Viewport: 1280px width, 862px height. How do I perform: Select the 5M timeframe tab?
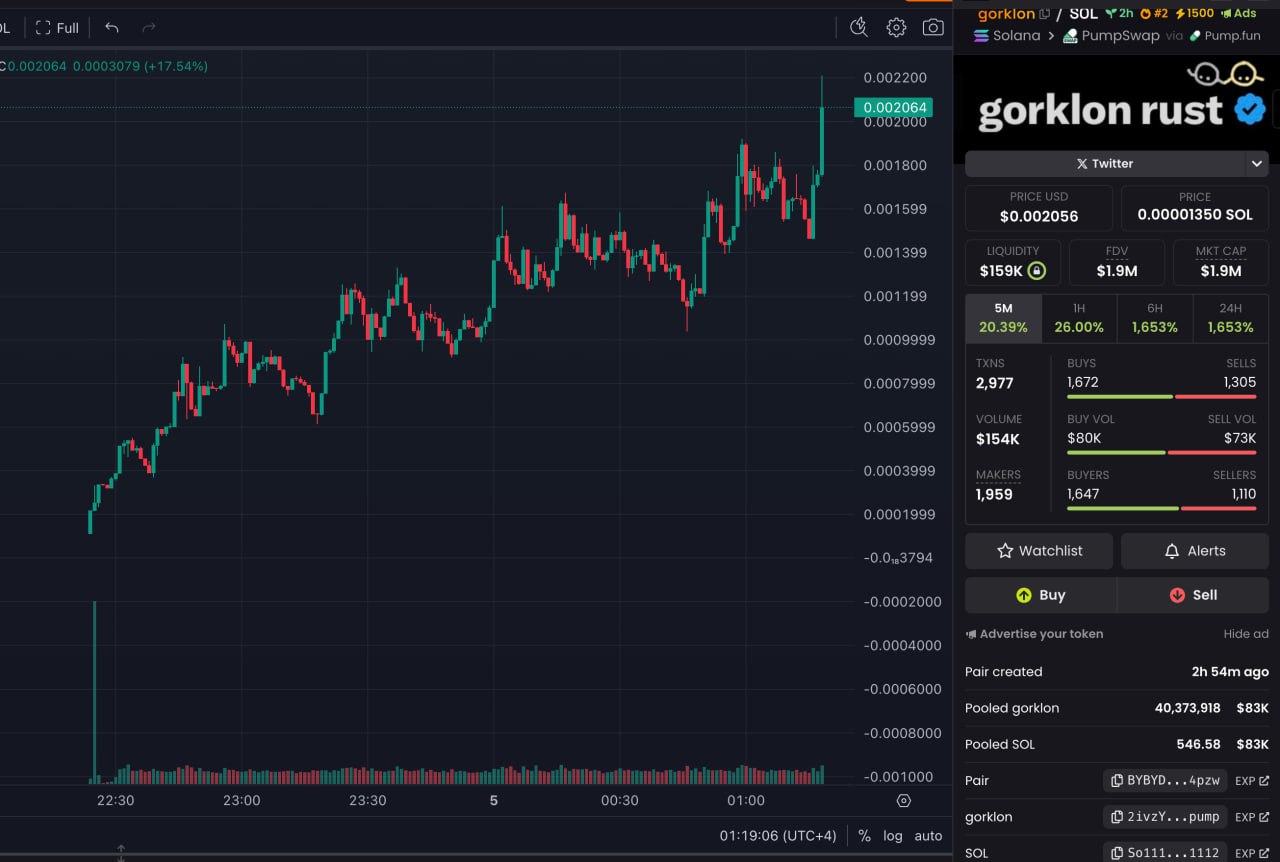(x=1003, y=318)
